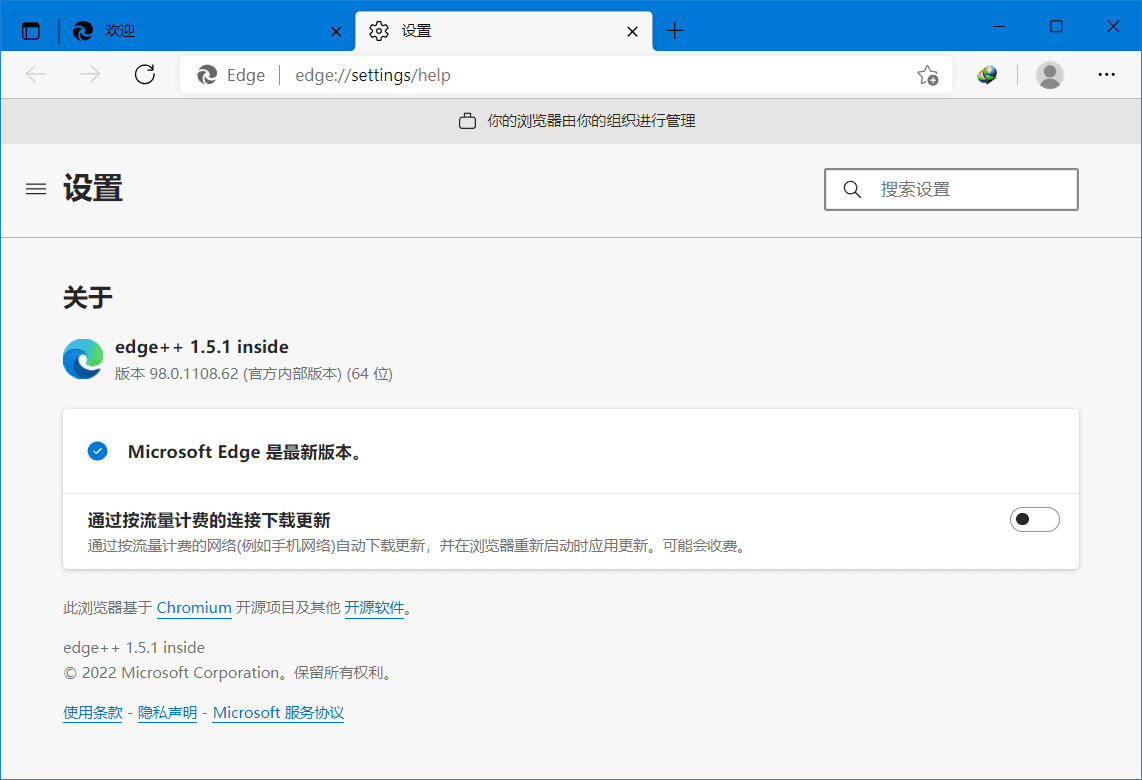The height and width of the screenshot is (780, 1142).
Task: Close the 设置 tab
Action: 632,31
